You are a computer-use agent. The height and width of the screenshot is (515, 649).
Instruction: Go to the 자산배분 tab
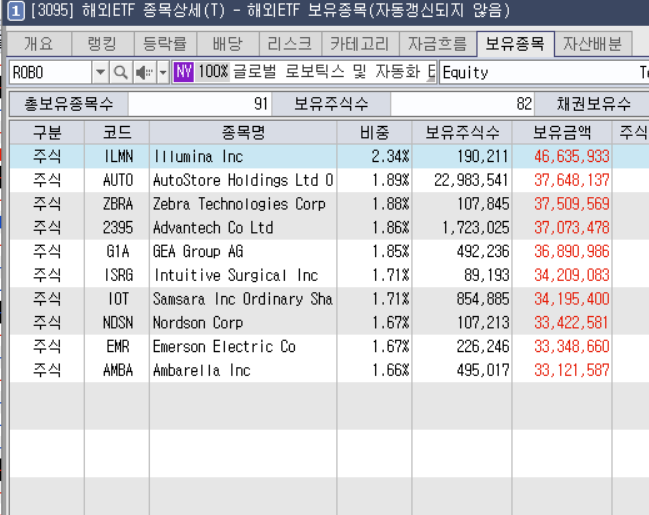593,43
